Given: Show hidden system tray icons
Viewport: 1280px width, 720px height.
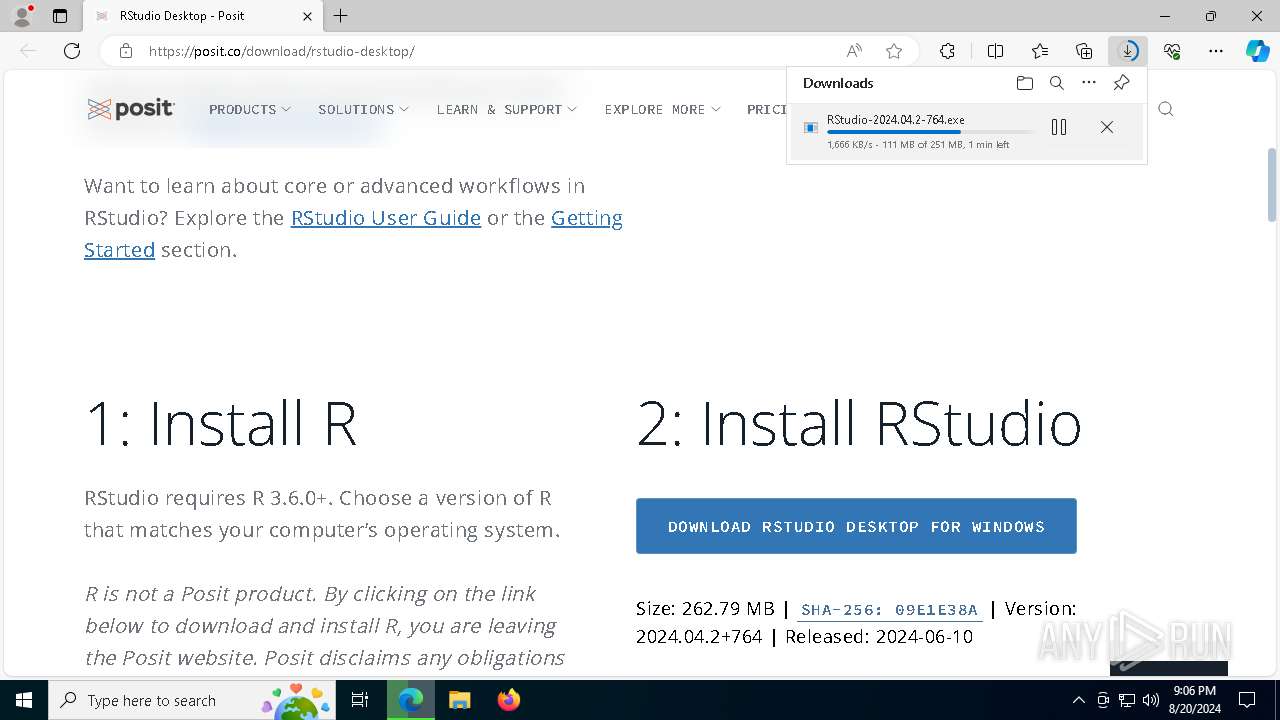Looking at the screenshot, I should click(1078, 700).
